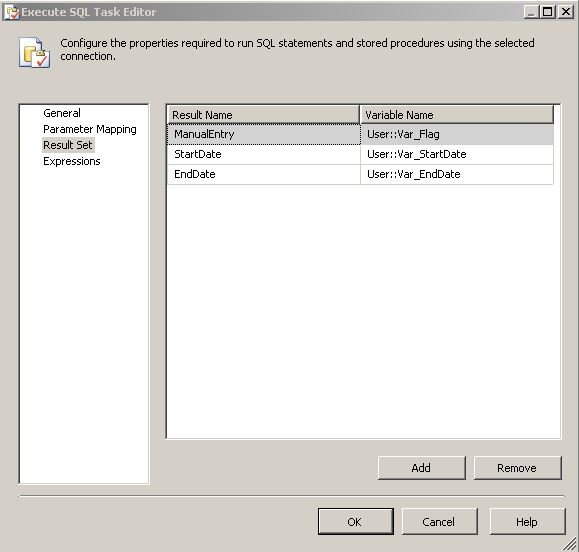Open the Expressions page
Image resolution: width=579 pixels, height=552 pixels.
click(72, 161)
